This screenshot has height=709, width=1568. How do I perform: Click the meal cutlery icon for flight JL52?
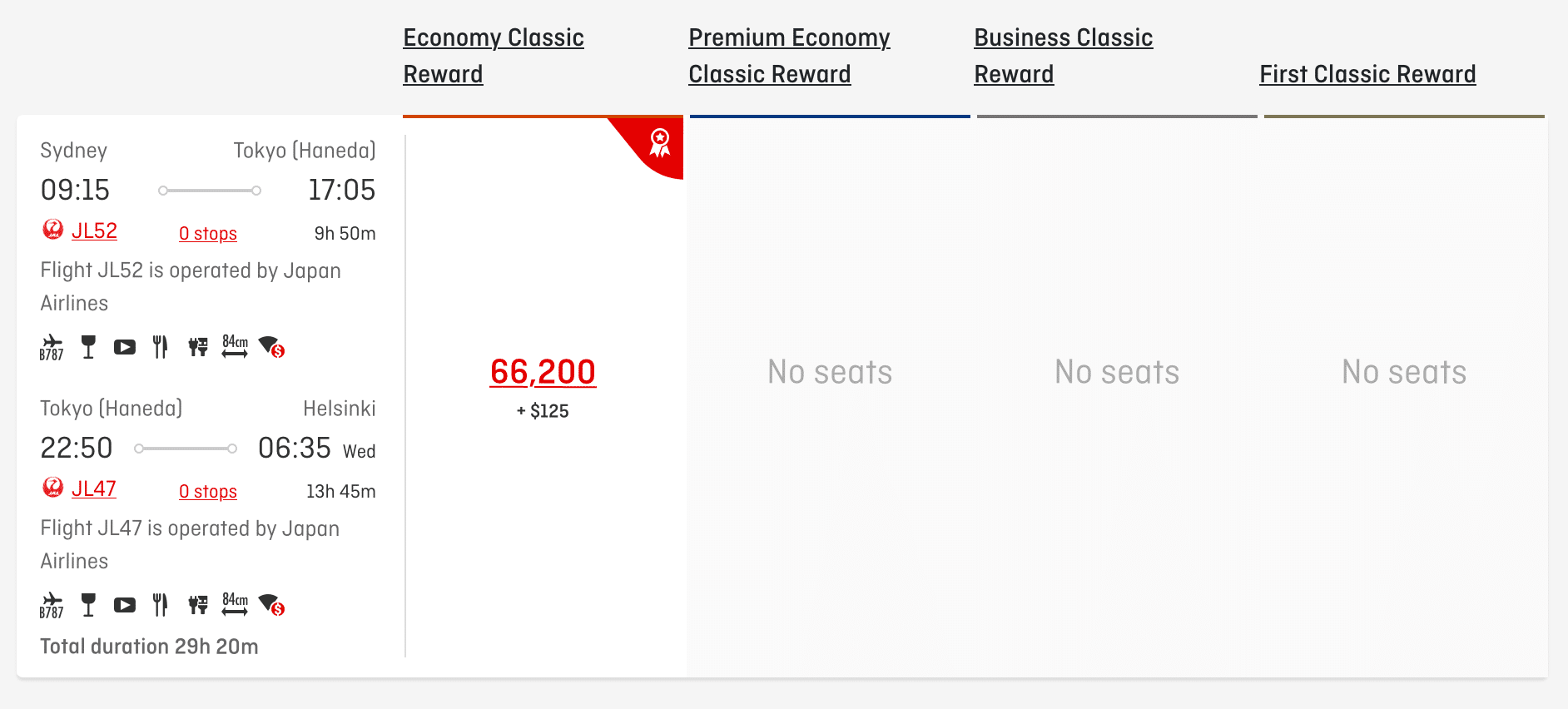pos(161,347)
